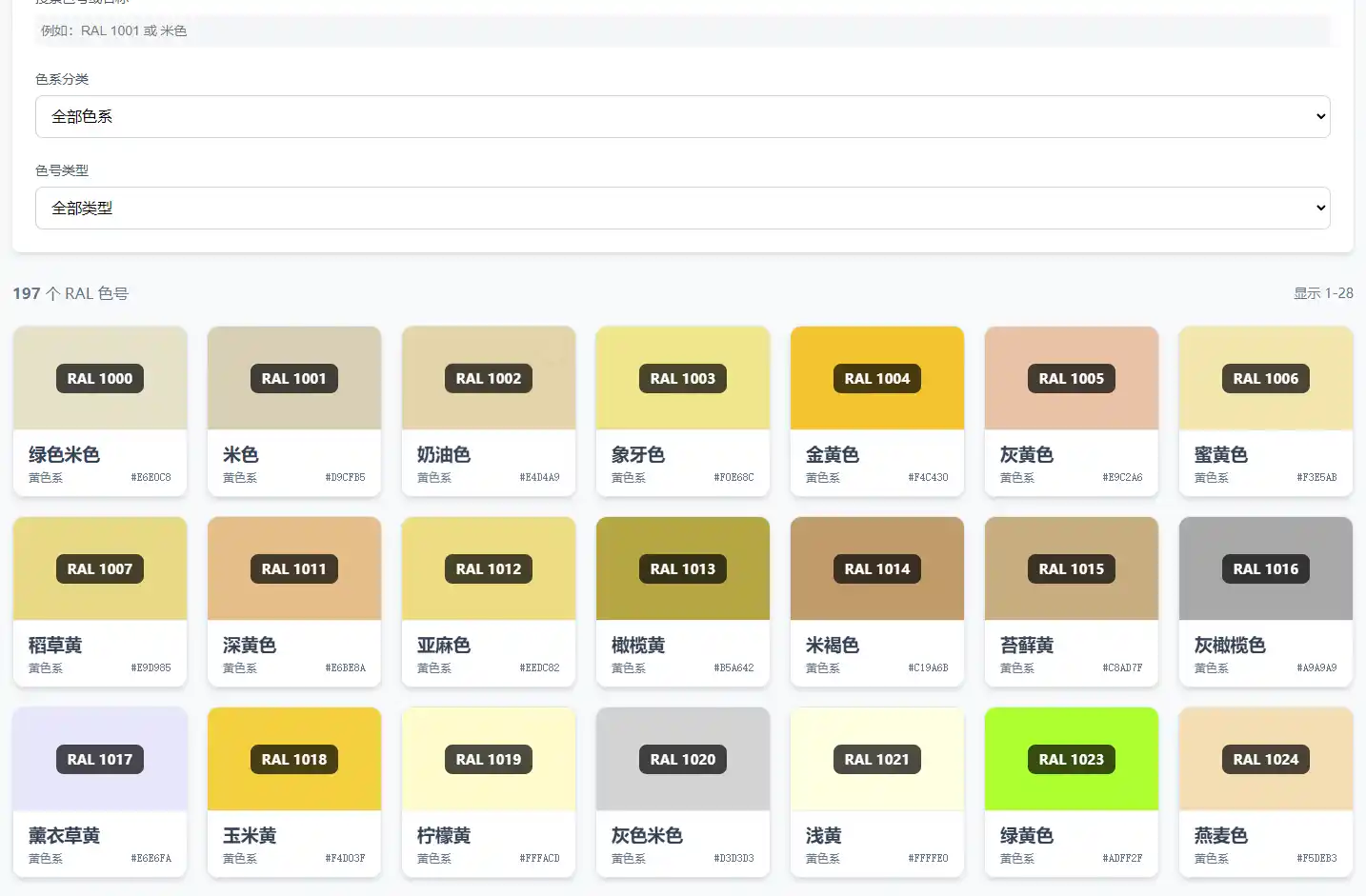Open the RAL 1018 corn yellow swatch
Image resolution: width=1366 pixels, height=896 pixels.
coord(294,759)
